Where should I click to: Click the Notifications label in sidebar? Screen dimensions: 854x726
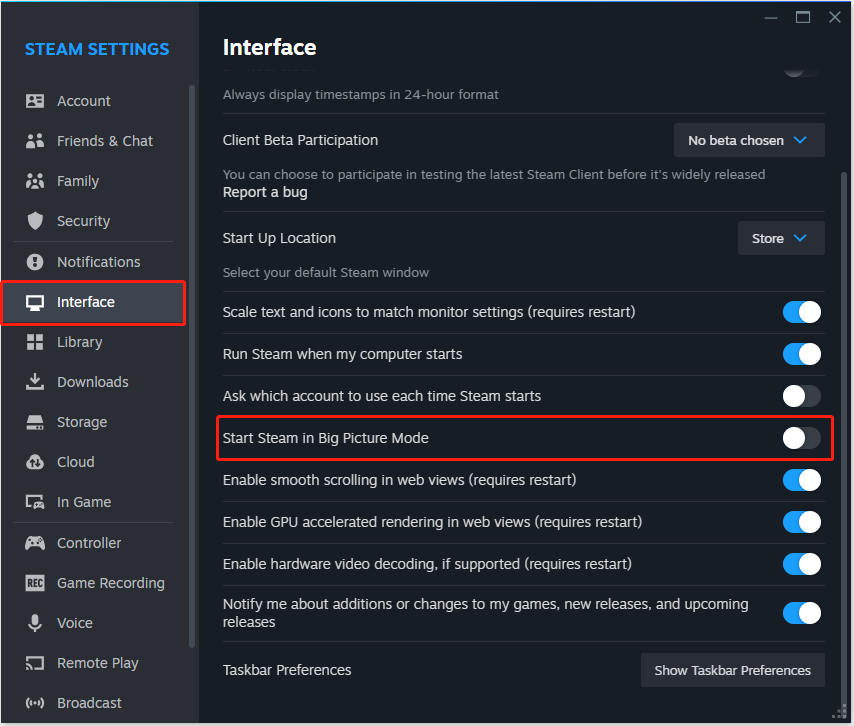[99, 262]
